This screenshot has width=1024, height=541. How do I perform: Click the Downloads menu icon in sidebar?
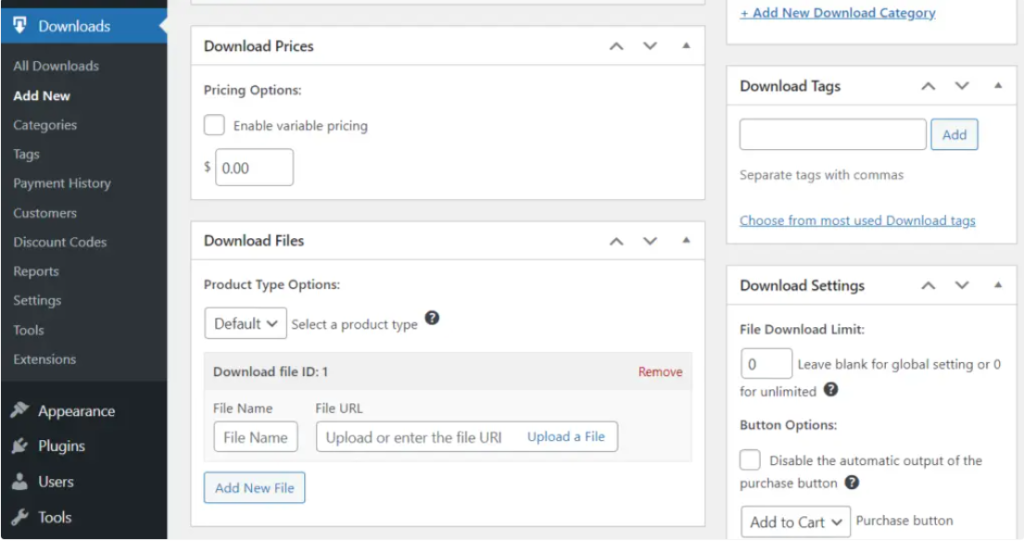coord(20,26)
